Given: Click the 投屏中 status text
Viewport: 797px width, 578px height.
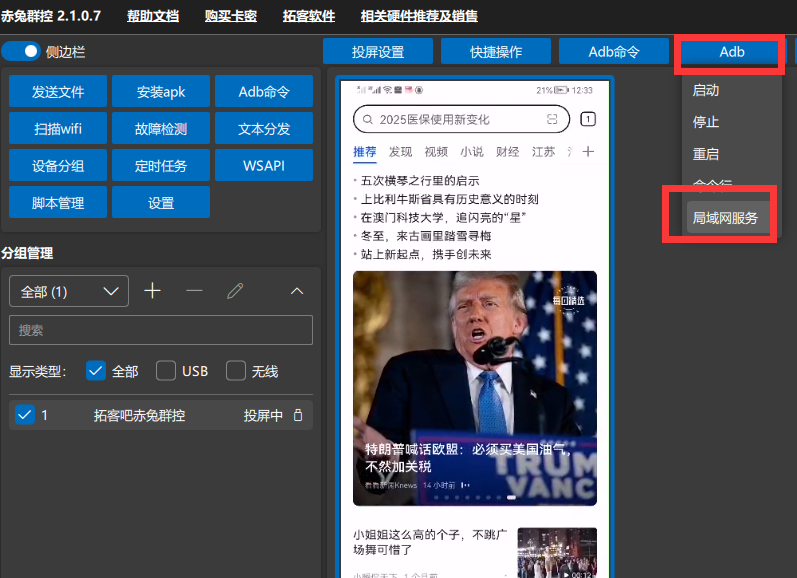Looking at the screenshot, I should 263,415.
